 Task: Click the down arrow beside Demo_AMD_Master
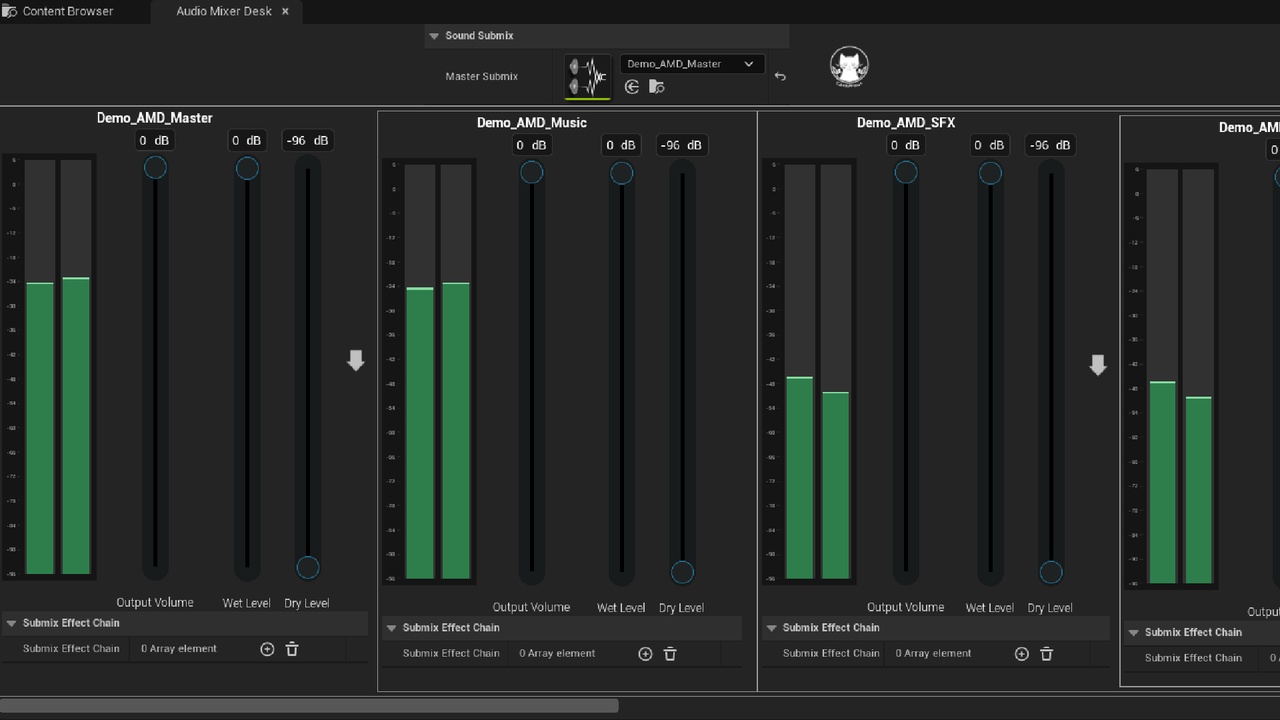pyautogui.click(x=355, y=360)
